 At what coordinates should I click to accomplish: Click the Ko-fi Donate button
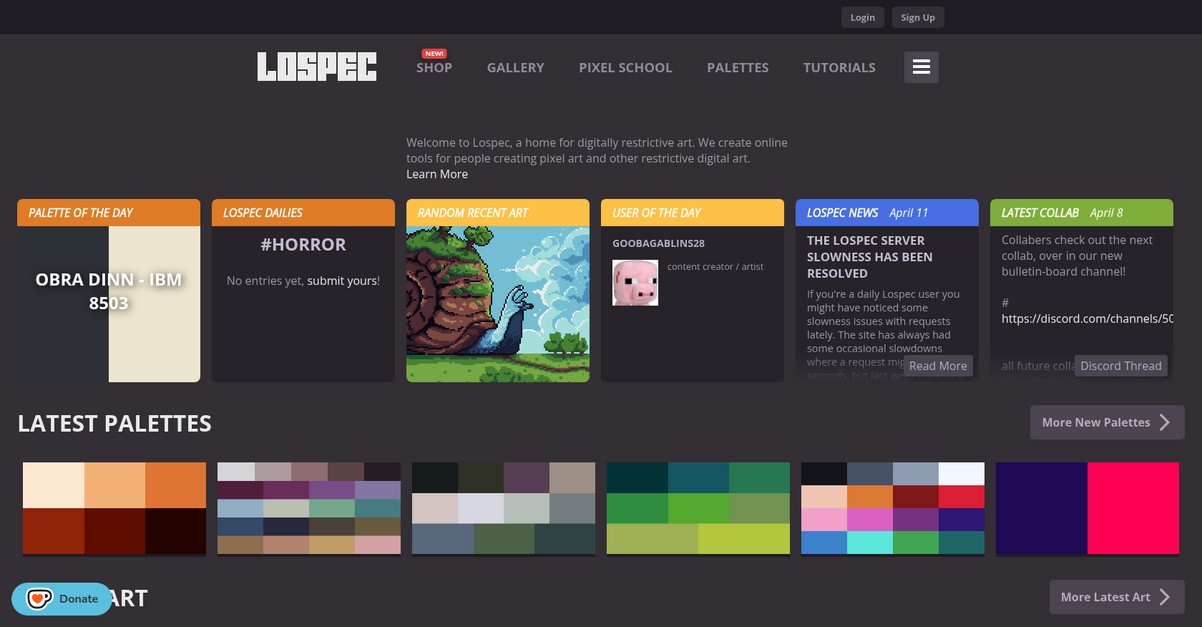click(x=62, y=599)
